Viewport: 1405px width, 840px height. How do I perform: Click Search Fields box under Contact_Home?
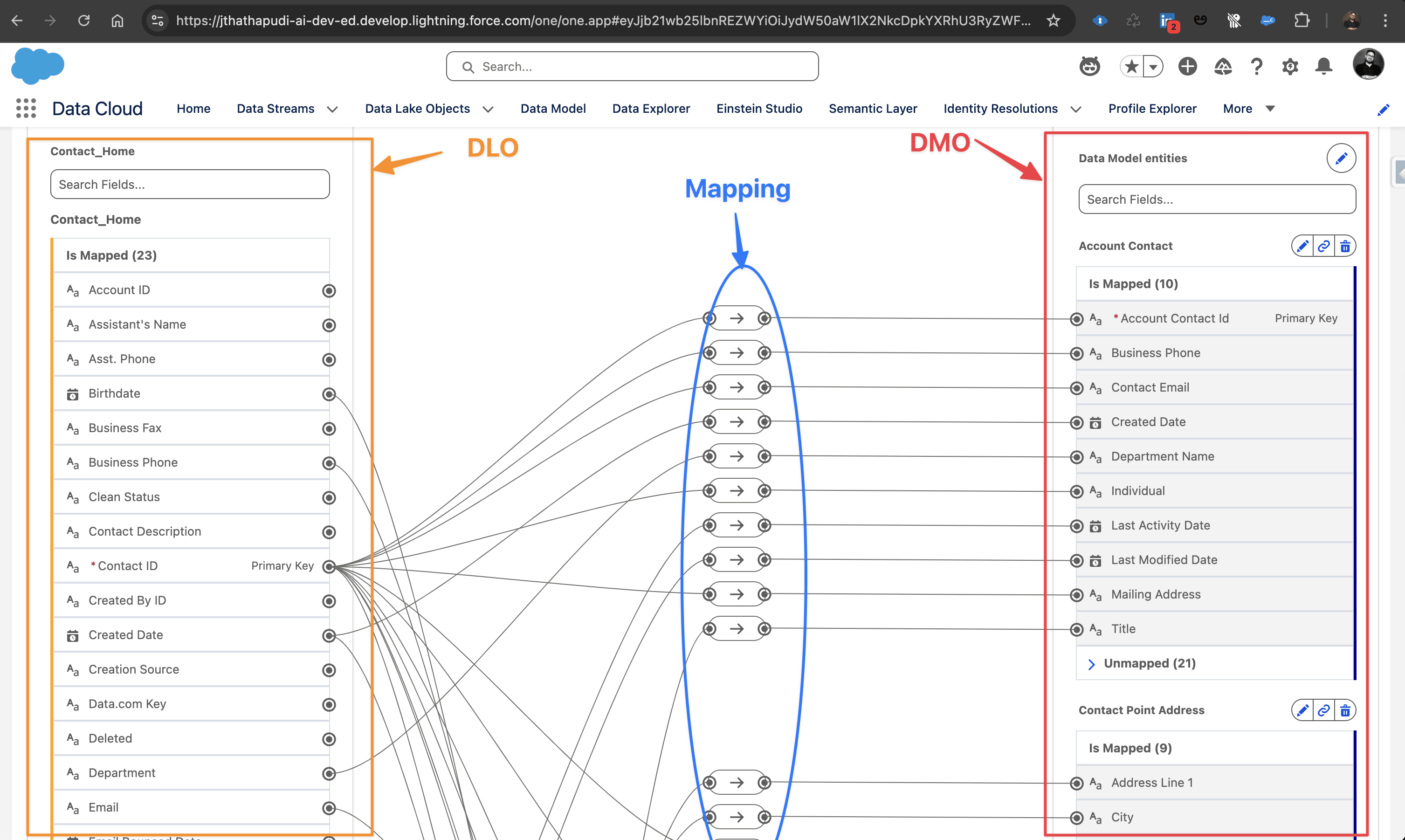(190, 185)
